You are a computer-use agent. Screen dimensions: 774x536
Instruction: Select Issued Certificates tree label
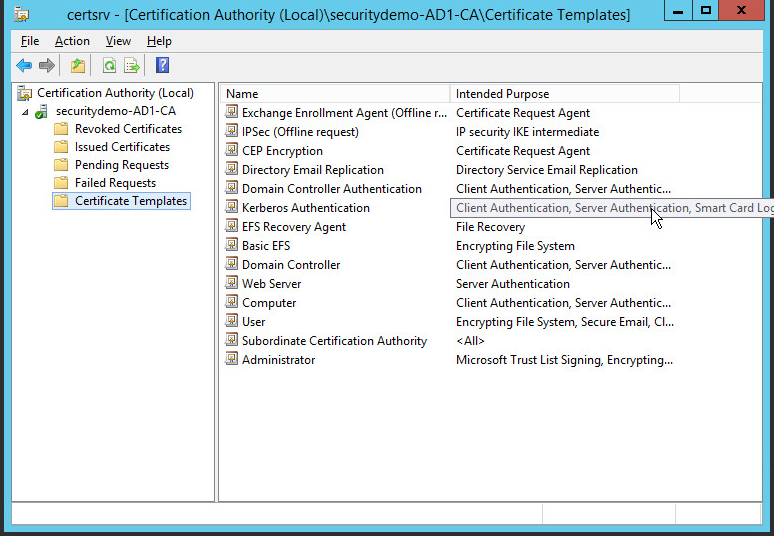click(x=122, y=147)
